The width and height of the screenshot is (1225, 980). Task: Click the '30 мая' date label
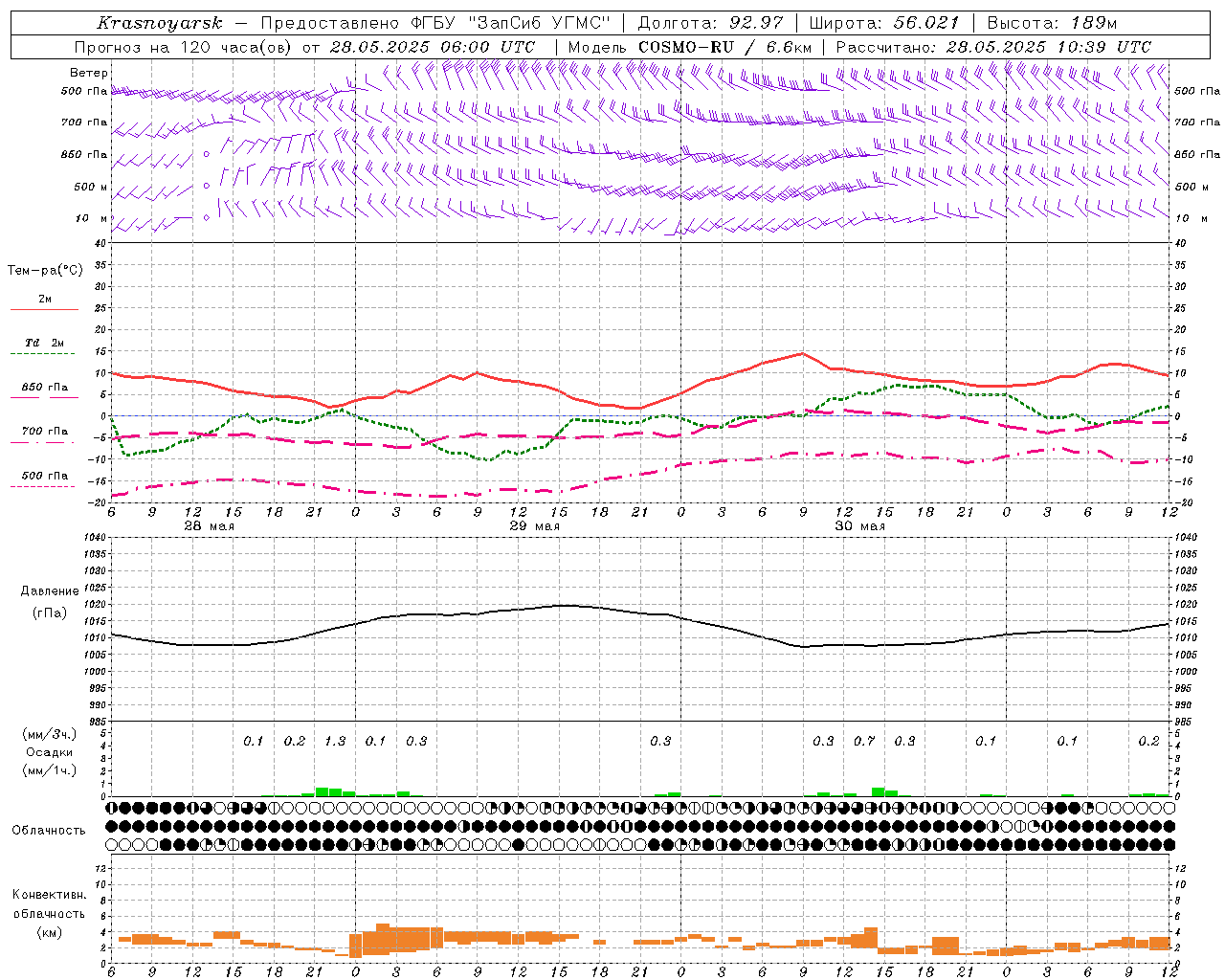859,526
